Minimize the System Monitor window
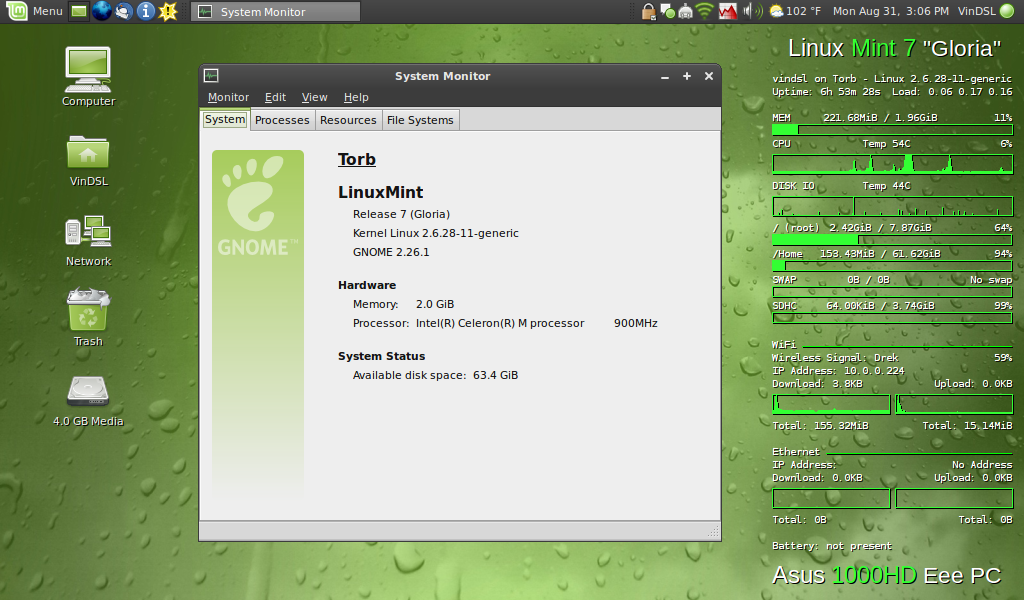1024x600 pixels. pos(665,76)
